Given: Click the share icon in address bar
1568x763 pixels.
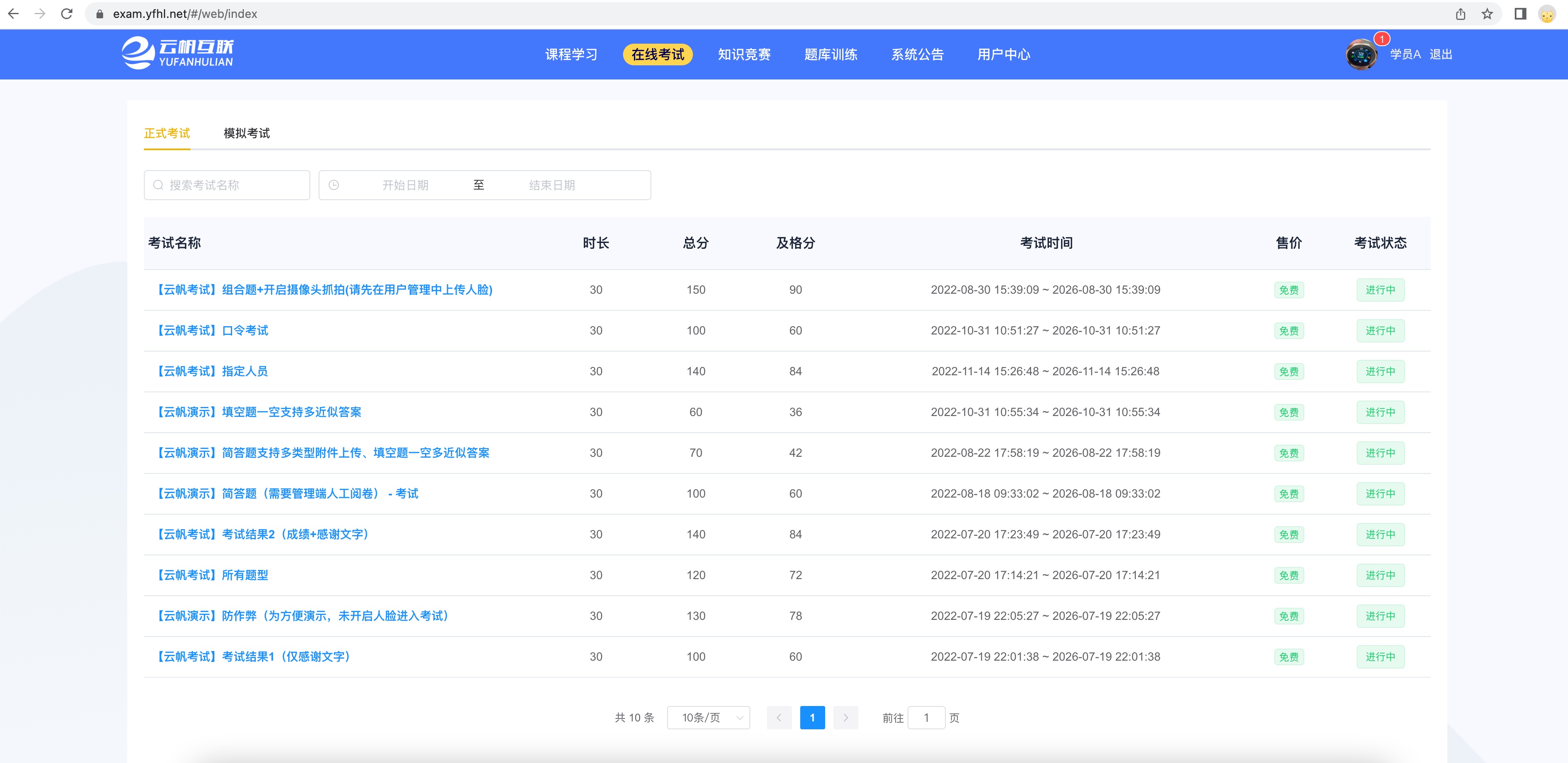Looking at the screenshot, I should pyautogui.click(x=1460, y=13).
